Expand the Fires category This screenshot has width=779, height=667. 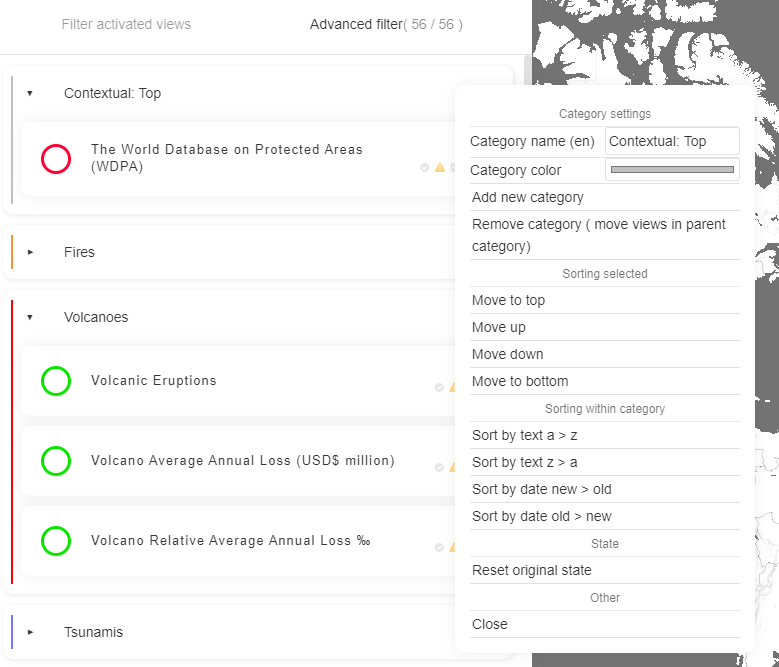tap(30, 252)
